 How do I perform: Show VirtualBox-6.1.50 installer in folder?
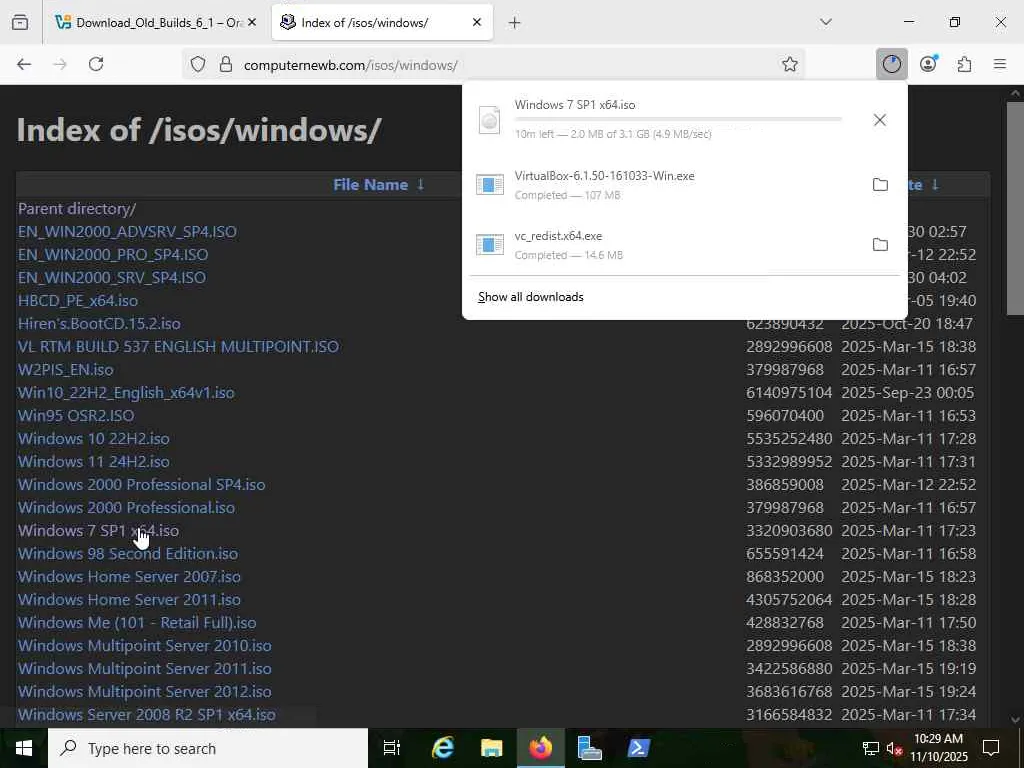[x=880, y=185]
